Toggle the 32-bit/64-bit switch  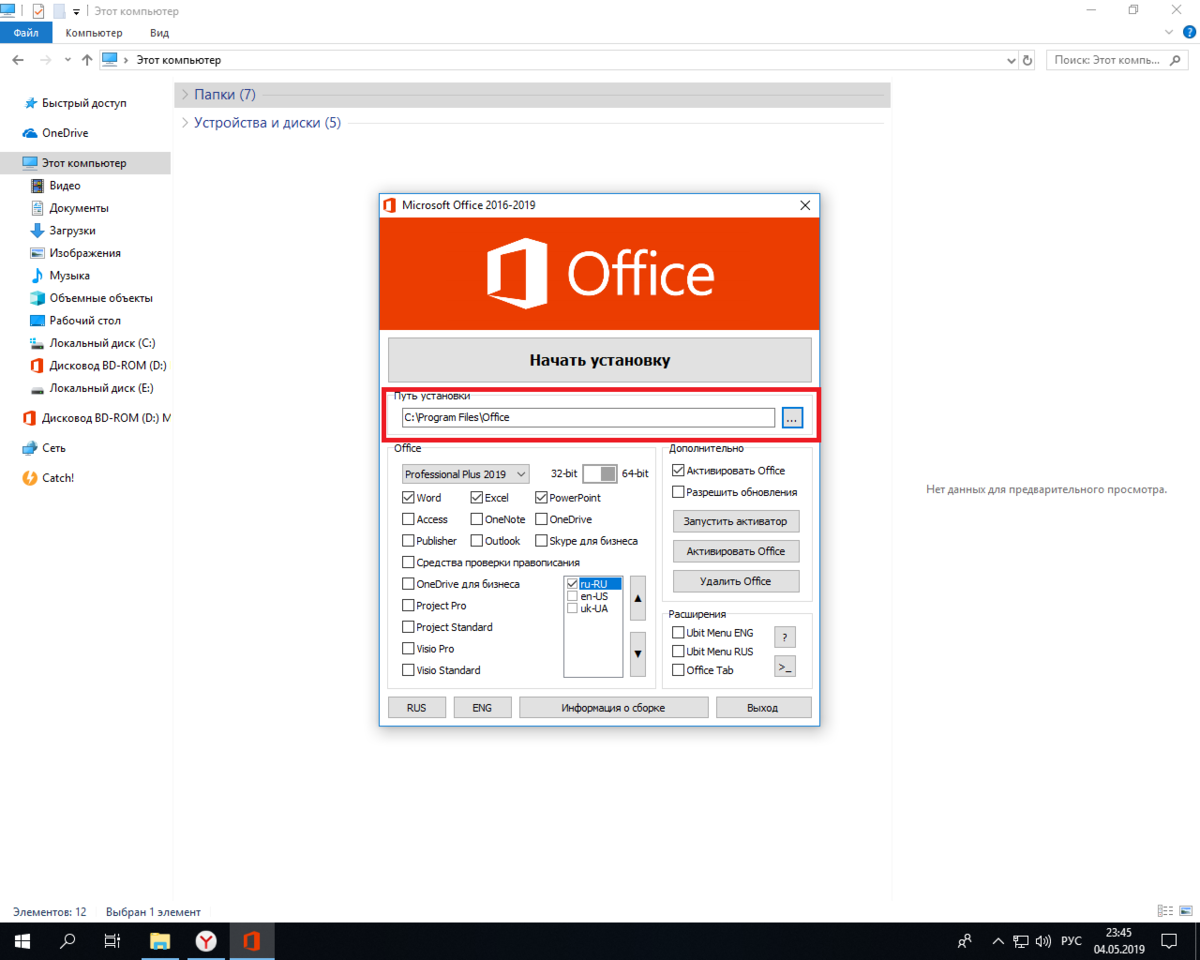click(x=599, y=474)
